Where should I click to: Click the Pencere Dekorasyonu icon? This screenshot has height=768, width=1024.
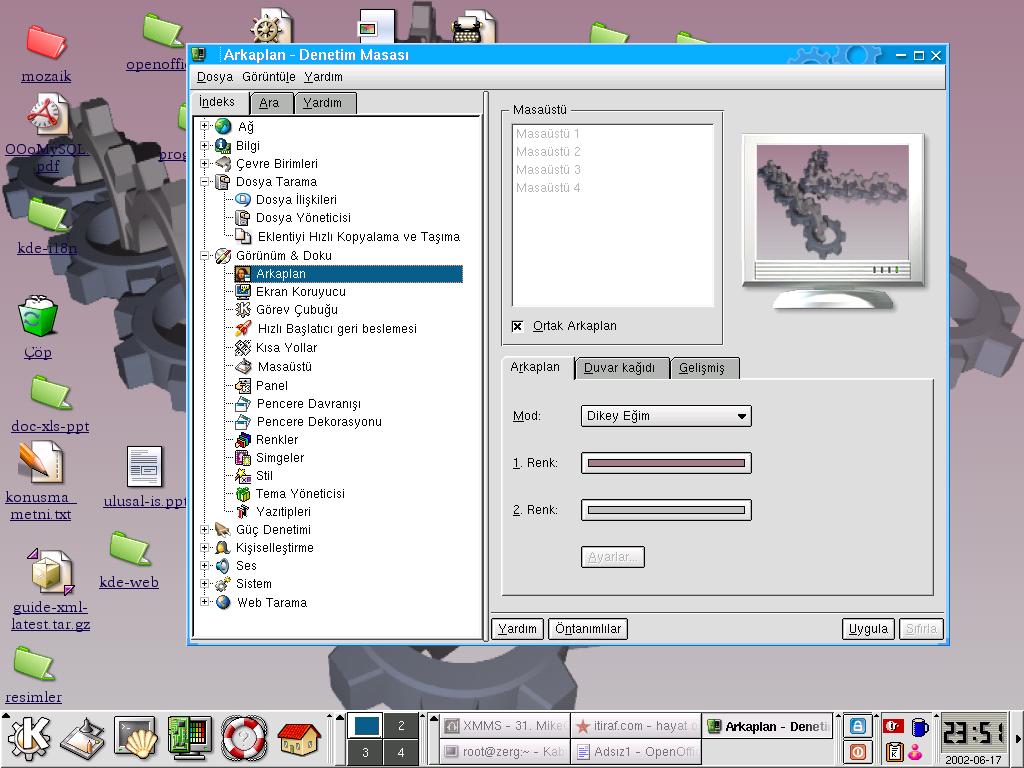click(x=242, y=422)
